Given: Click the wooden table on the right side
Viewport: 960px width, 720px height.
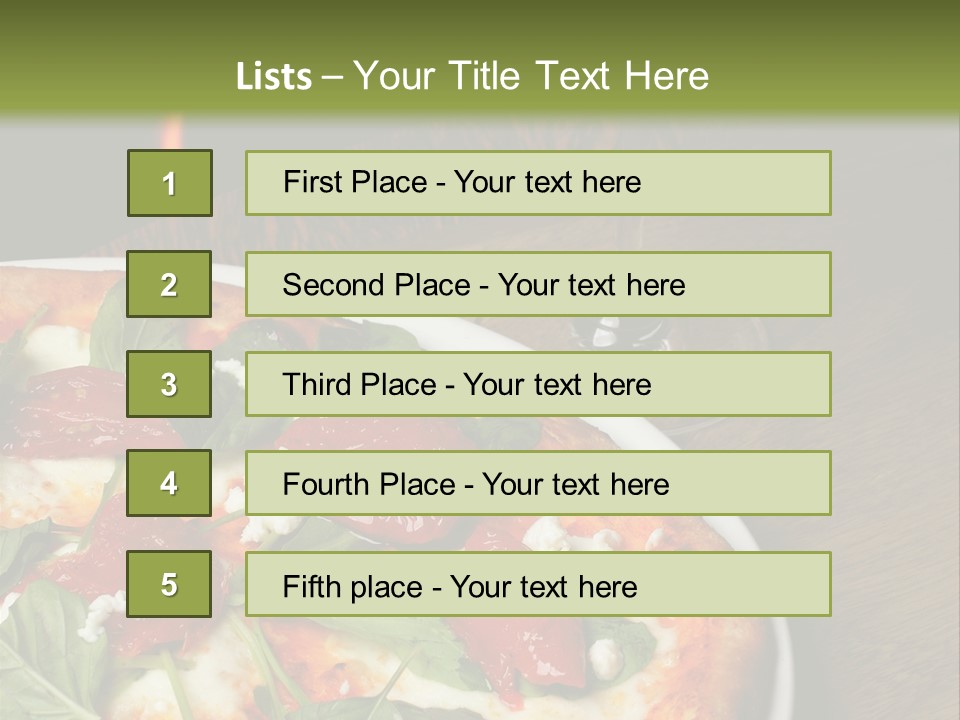Looking at the screenshot, I should click(x=894, y=429).
